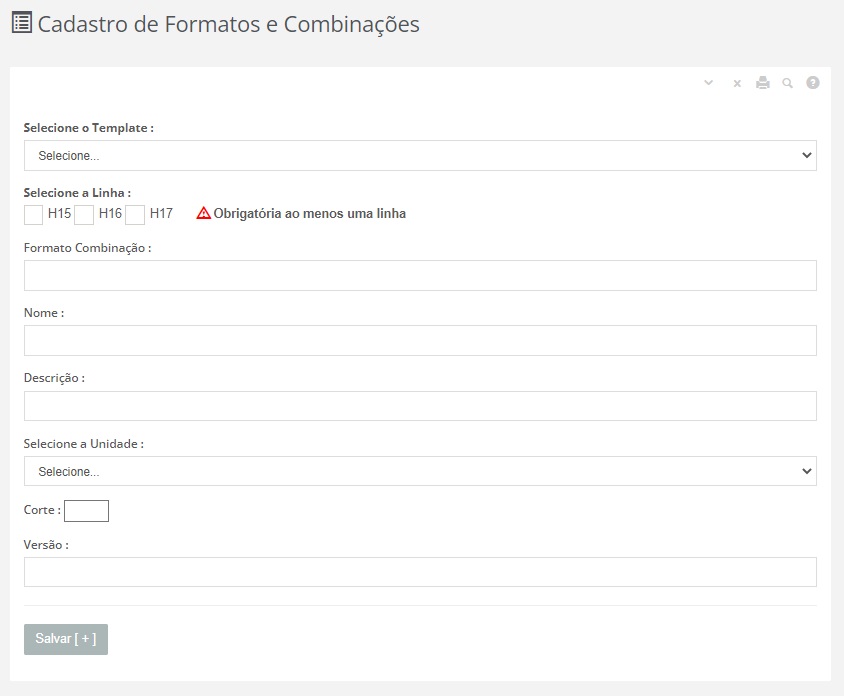844x696 pixels.
Task: Click the Unidade dropdown arrow
Action: (806, 472)
